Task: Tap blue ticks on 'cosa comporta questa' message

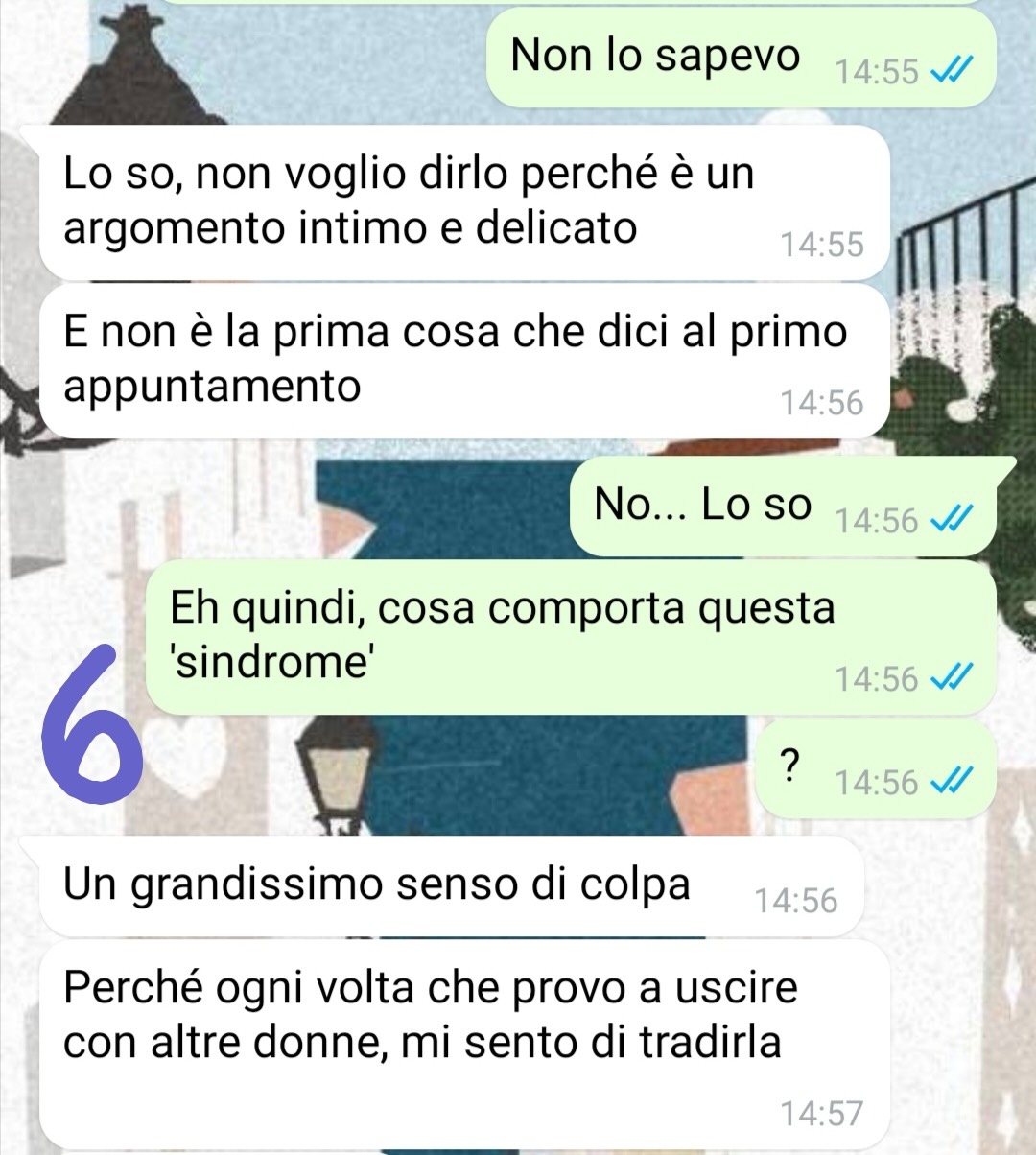Action: point(954,679)
